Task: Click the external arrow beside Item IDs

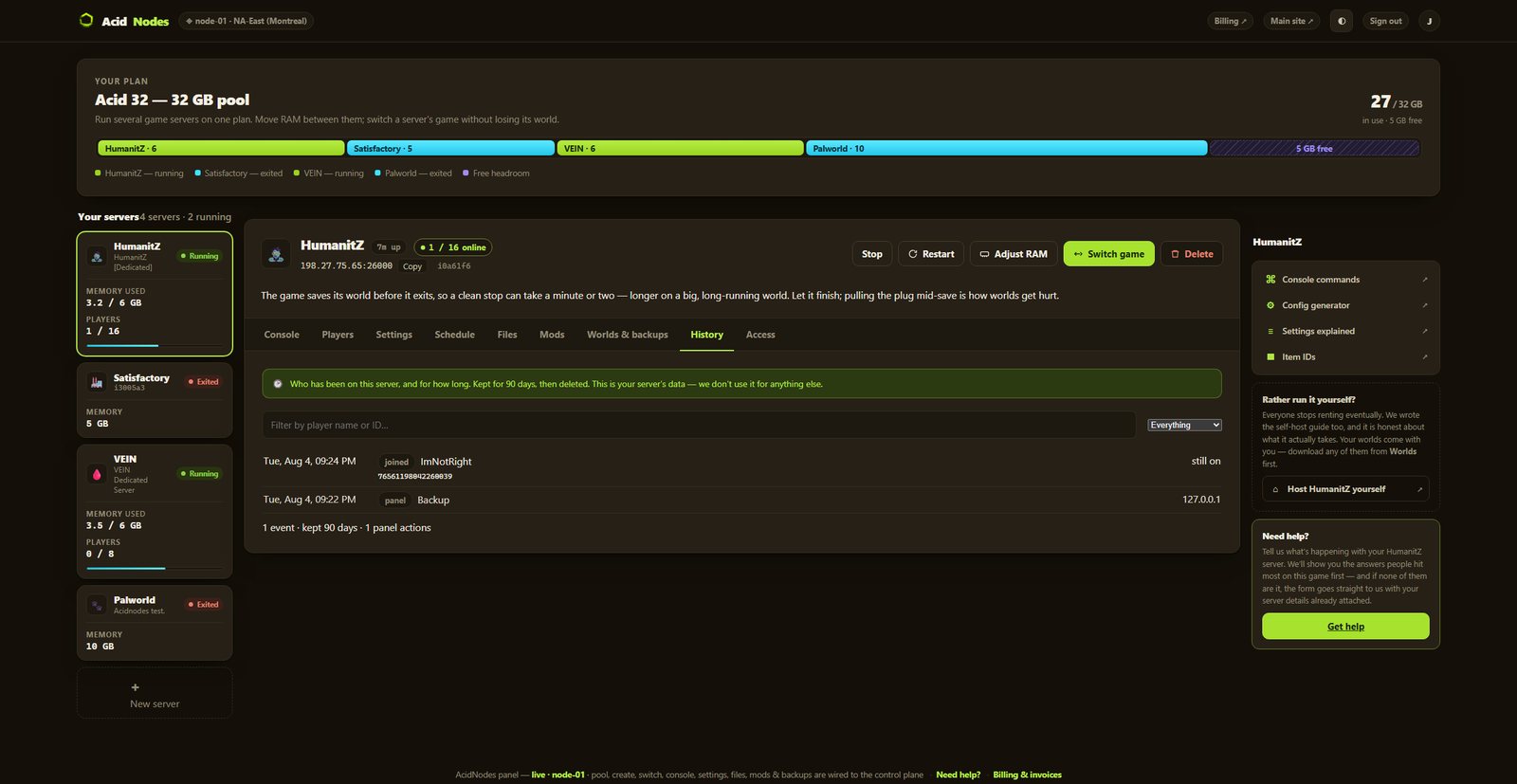Action: pos(1424,356)
